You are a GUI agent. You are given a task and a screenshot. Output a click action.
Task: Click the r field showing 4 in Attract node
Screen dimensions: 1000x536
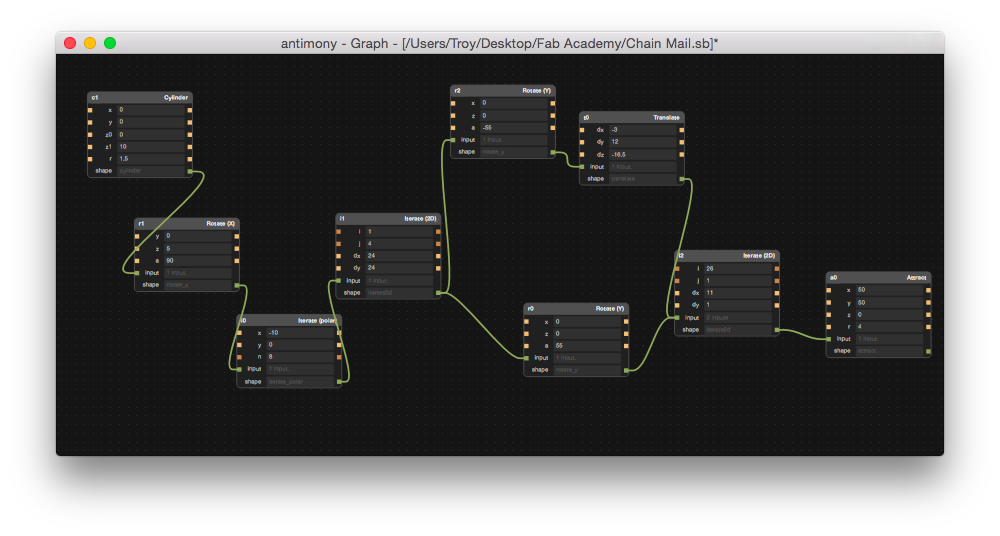889,327
